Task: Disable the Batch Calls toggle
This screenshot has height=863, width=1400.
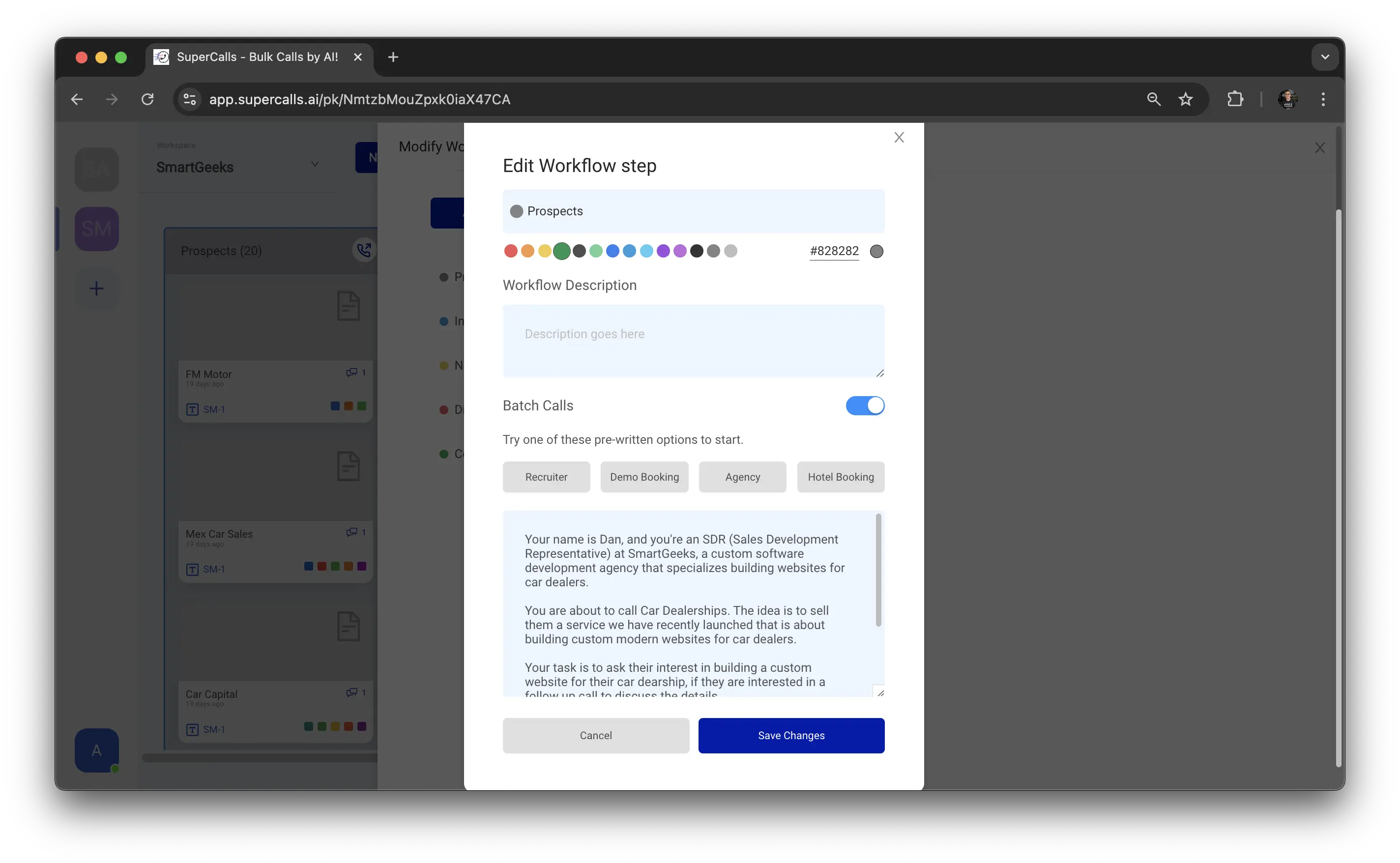Action: [865, 406]
